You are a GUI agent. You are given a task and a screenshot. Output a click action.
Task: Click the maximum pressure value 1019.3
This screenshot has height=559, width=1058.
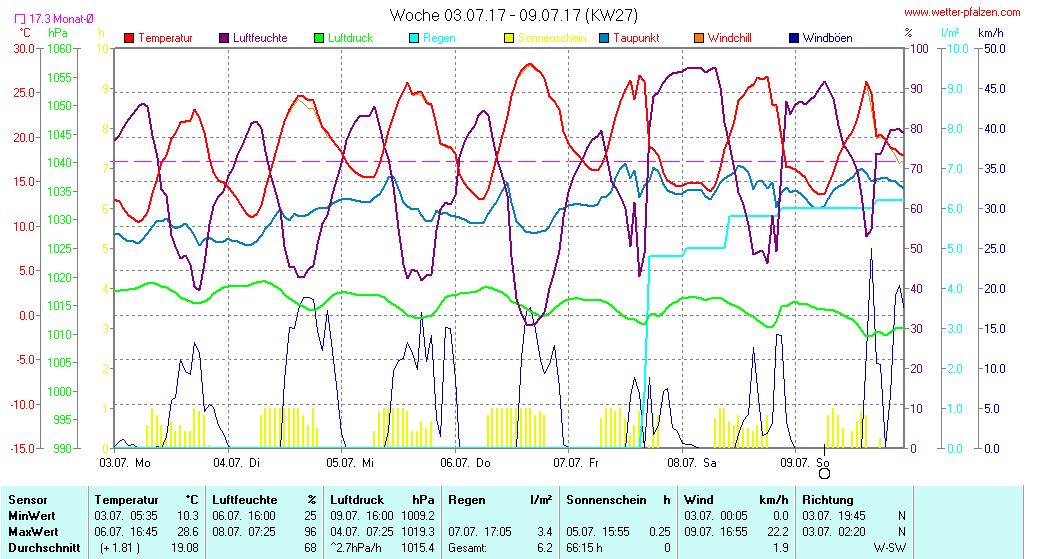[x=418, y=532]
